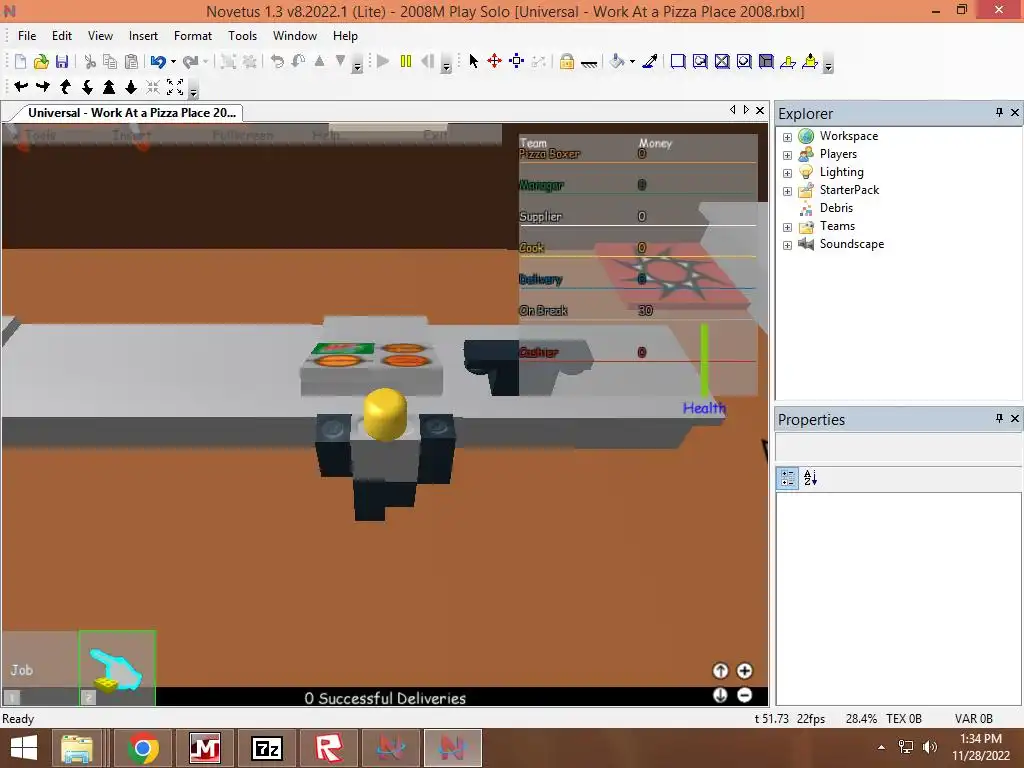The width and height of the screenshot is (1024, 768).
Task: Apply the smooth surface tool
Action: point(678,61)
